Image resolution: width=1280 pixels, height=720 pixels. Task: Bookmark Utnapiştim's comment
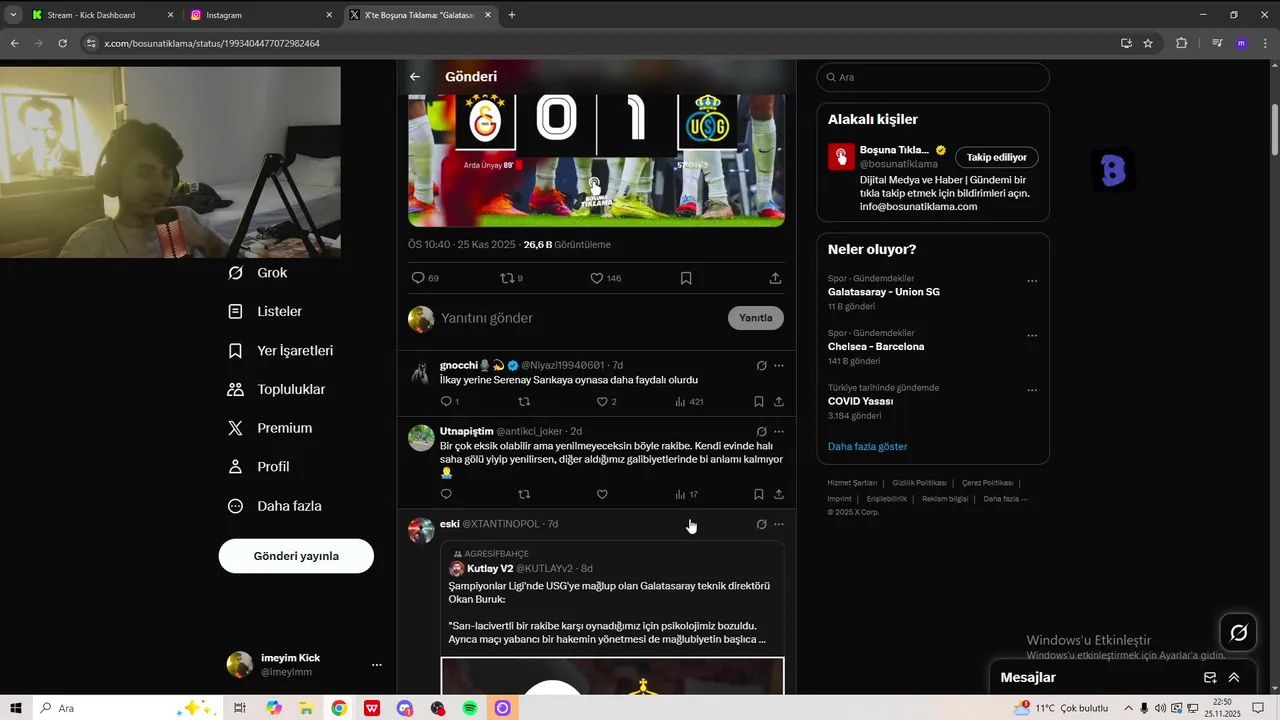click(x=759, y=494)
